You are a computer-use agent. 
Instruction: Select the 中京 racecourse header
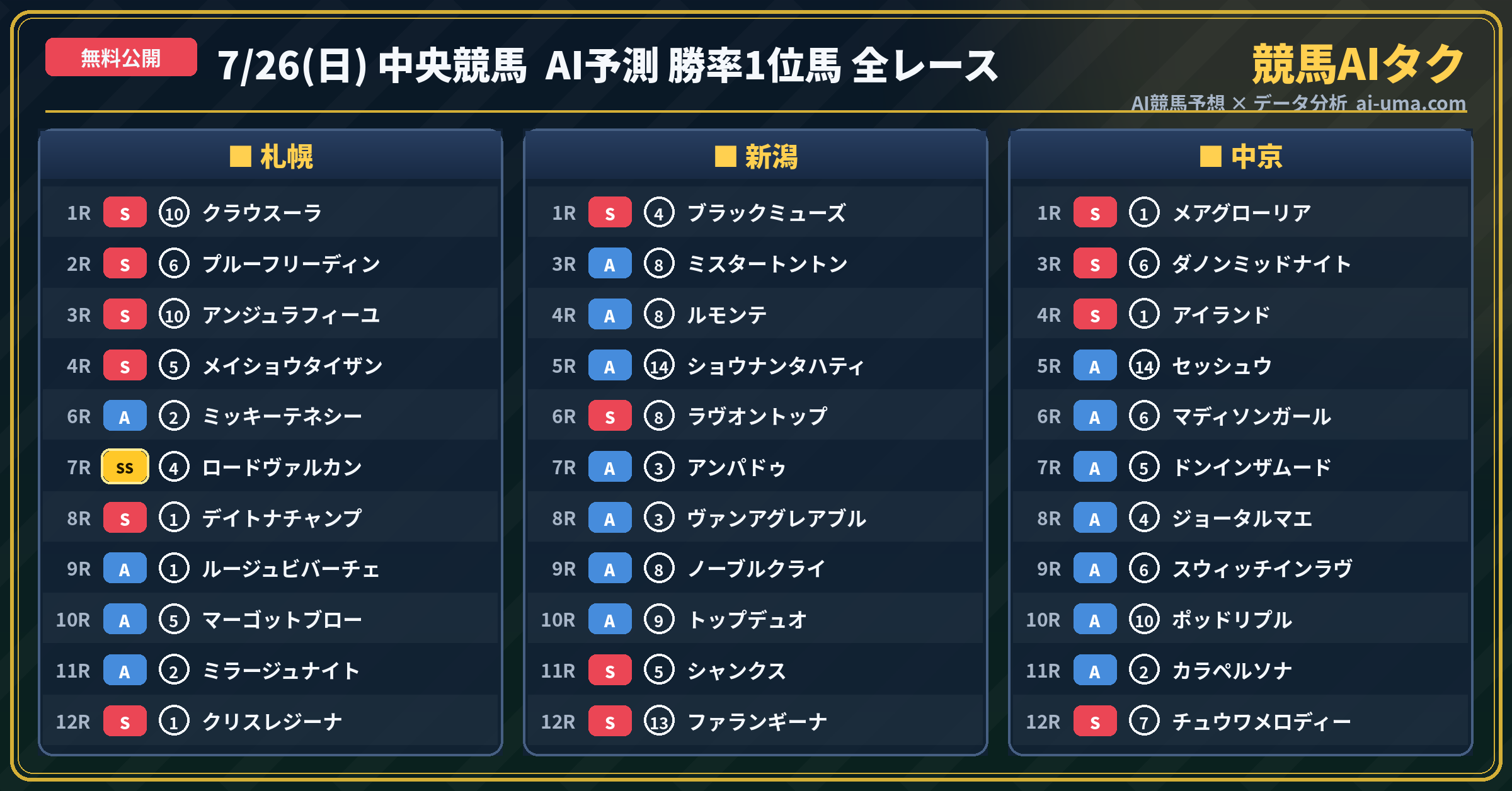click(1240, 156)
